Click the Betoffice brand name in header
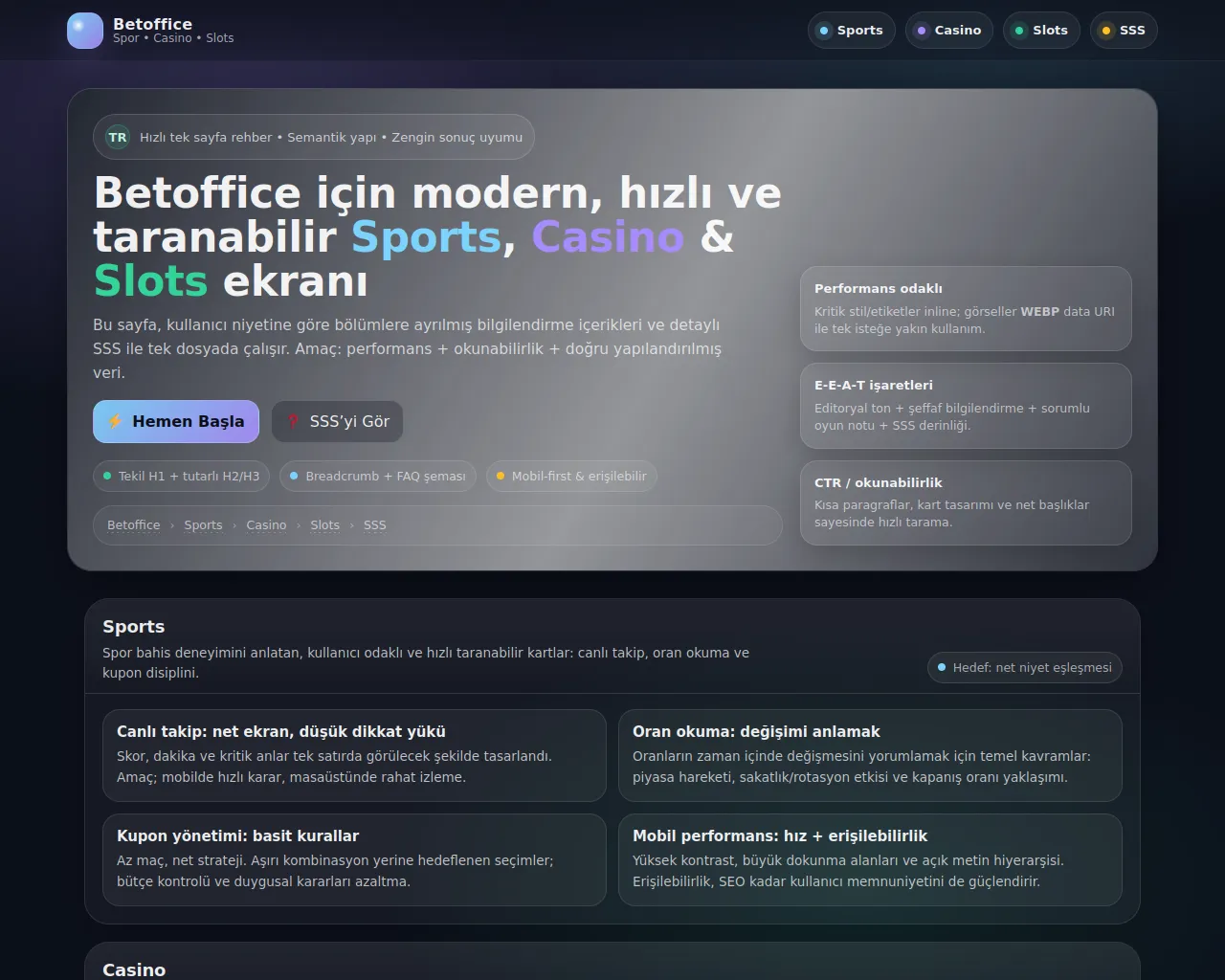The width and height of the screenshot is (1225, 980). pos(152,24)
